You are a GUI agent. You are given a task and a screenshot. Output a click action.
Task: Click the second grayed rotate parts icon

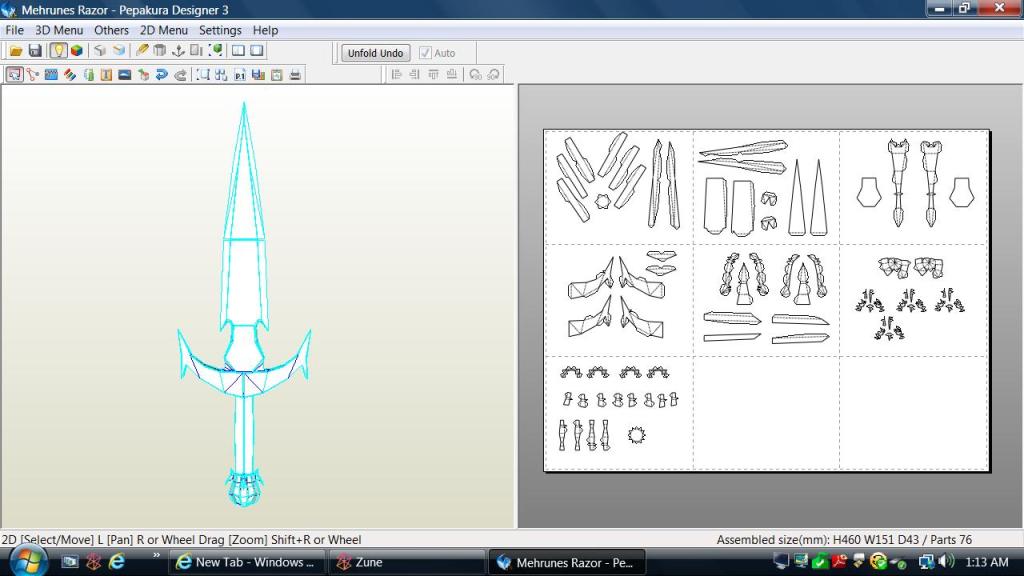[x=493, y=74]
